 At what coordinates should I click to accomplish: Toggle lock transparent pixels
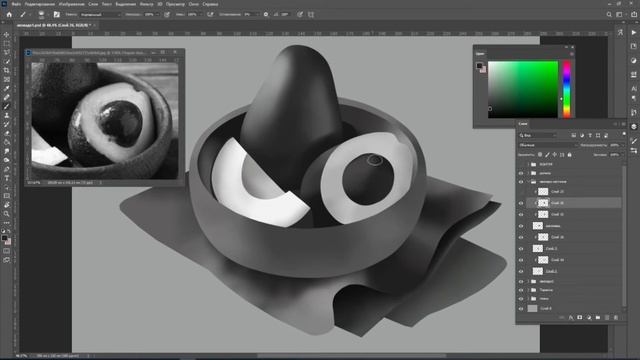point(540,155)
